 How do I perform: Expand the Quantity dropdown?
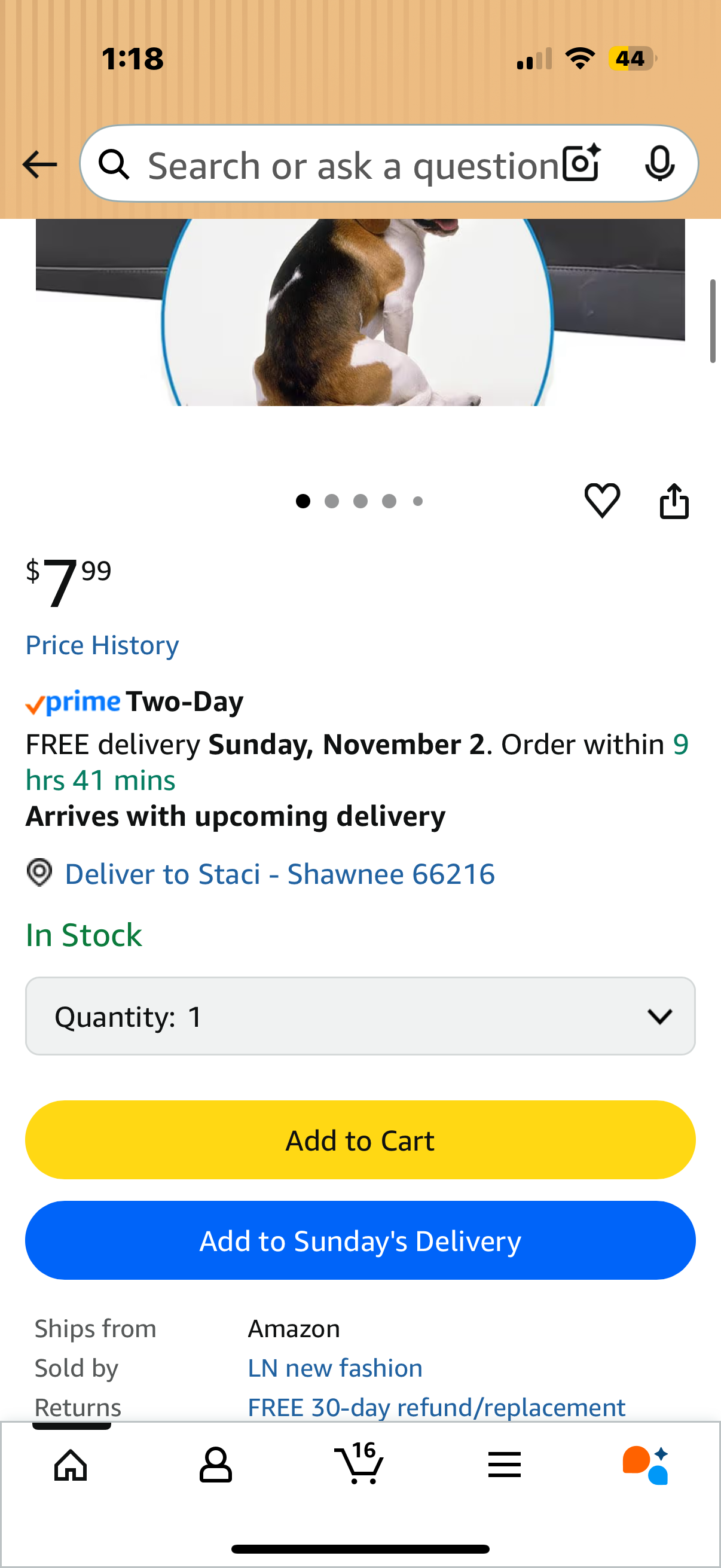click(360, 1016)
